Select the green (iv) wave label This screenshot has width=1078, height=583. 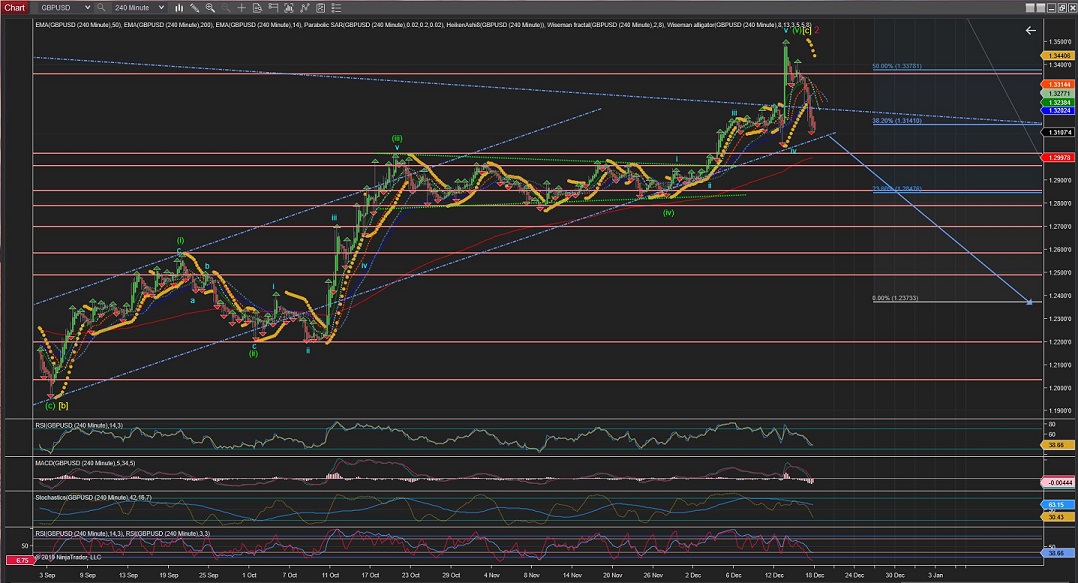668,212
